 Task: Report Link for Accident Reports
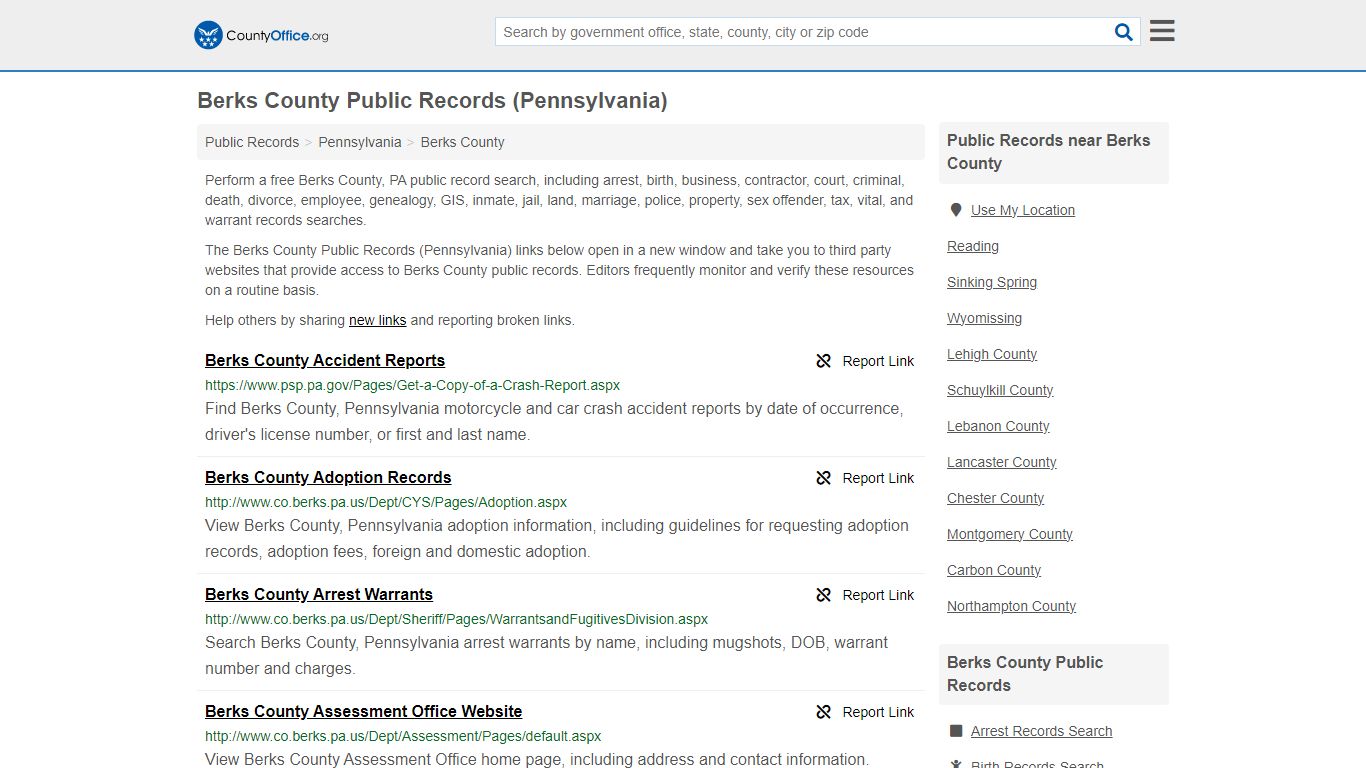(x=878, y=361)
